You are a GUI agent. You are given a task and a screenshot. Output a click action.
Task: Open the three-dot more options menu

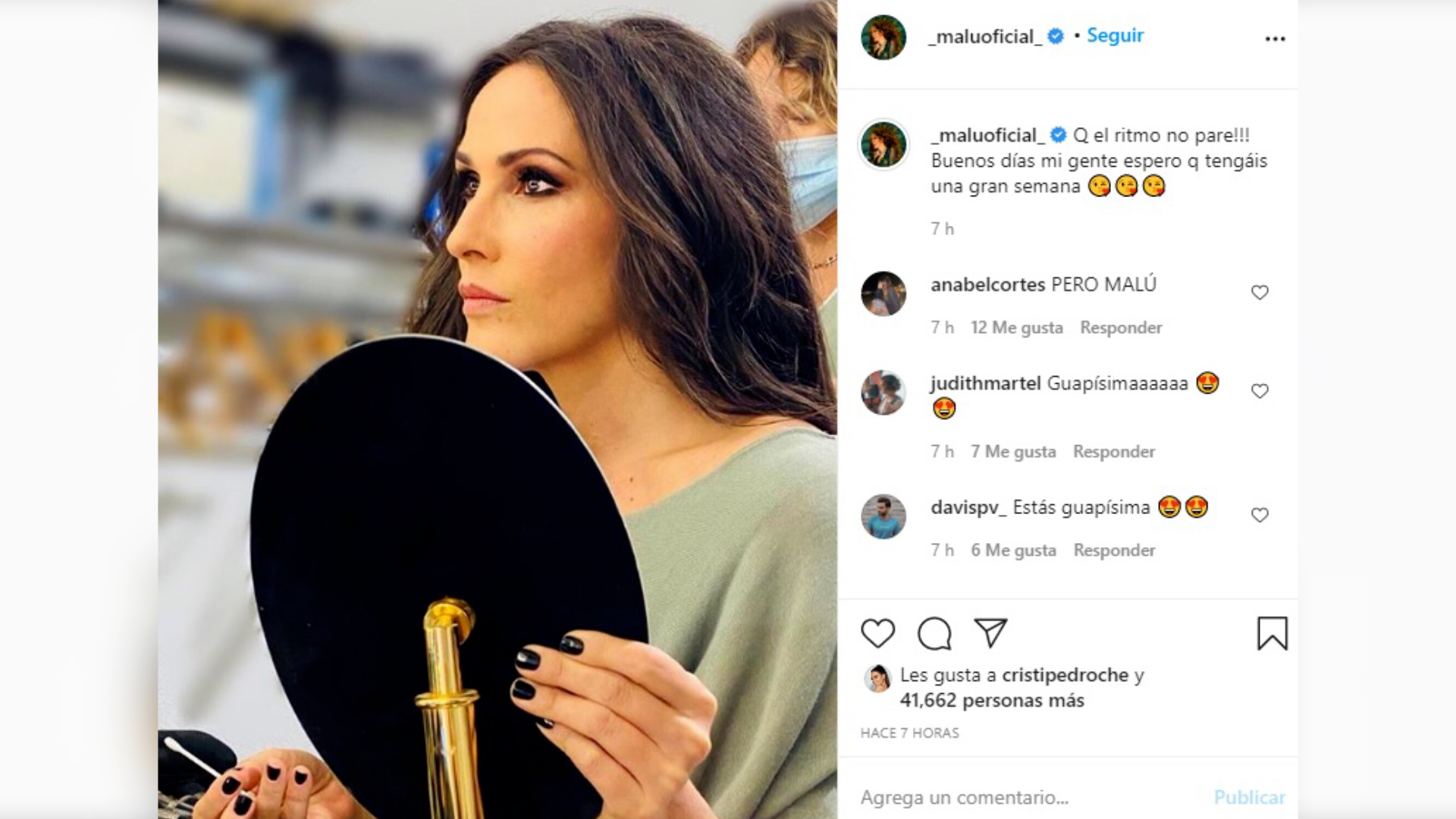click(1275, 39)
